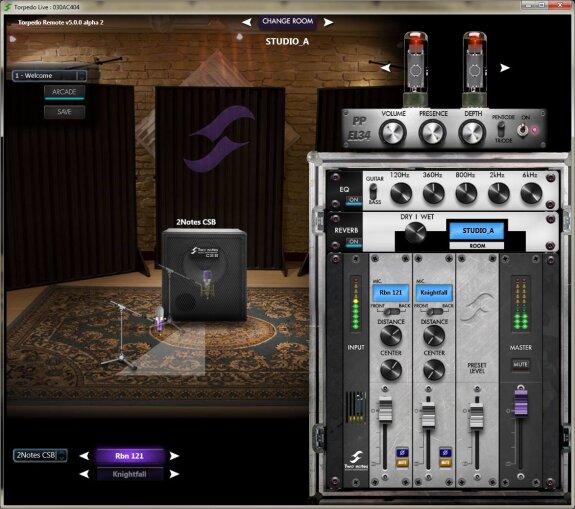The width and height of the screenshot is (575, 509).
Task: Click previous microphone arrow beside Knightfall
Action: pyautogui.click(x=84, y=474)
